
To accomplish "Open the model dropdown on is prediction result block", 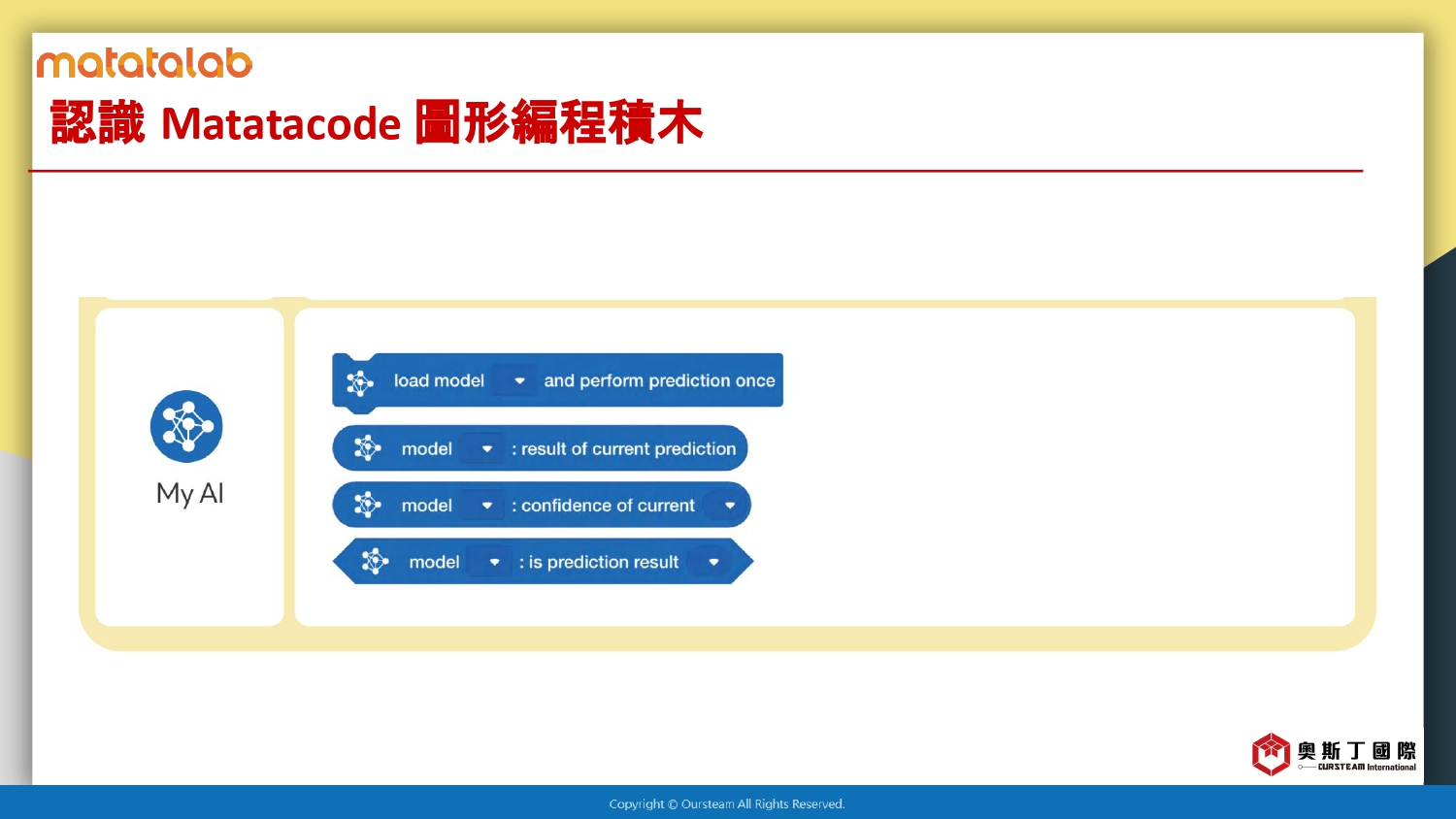I will pos(489,562).
